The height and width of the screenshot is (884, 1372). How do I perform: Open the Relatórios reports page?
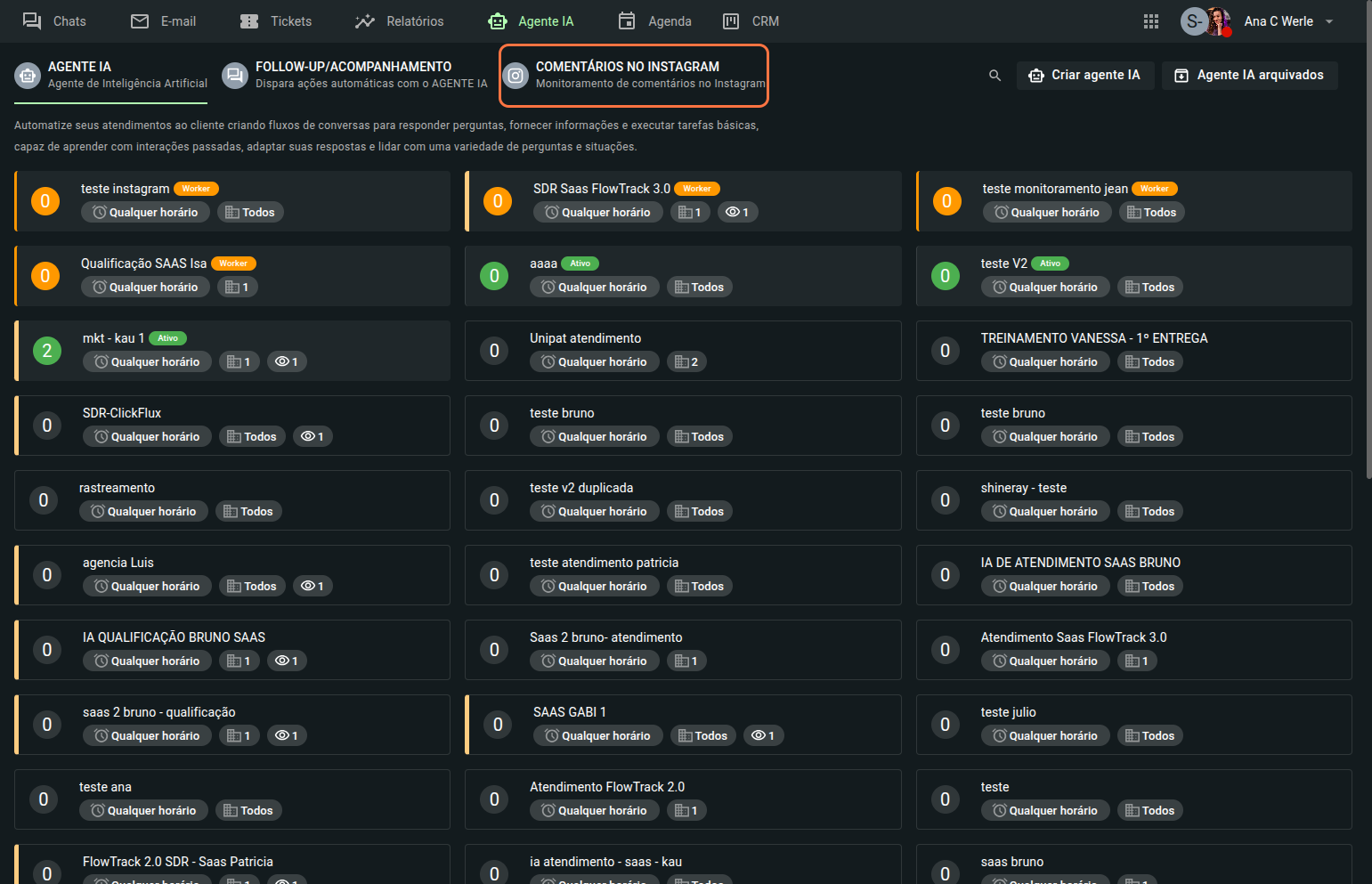(399, 21)
